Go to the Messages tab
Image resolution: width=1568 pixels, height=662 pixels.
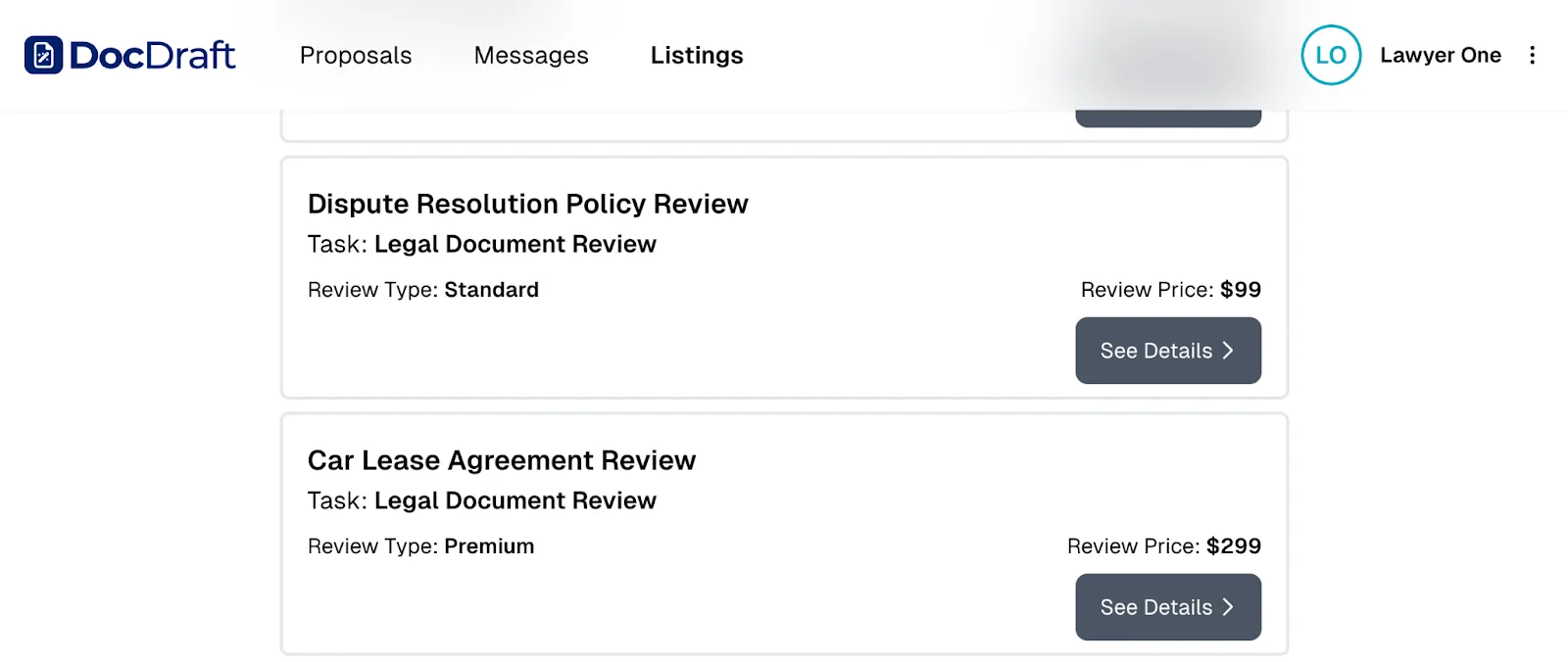tap(531, 56)
